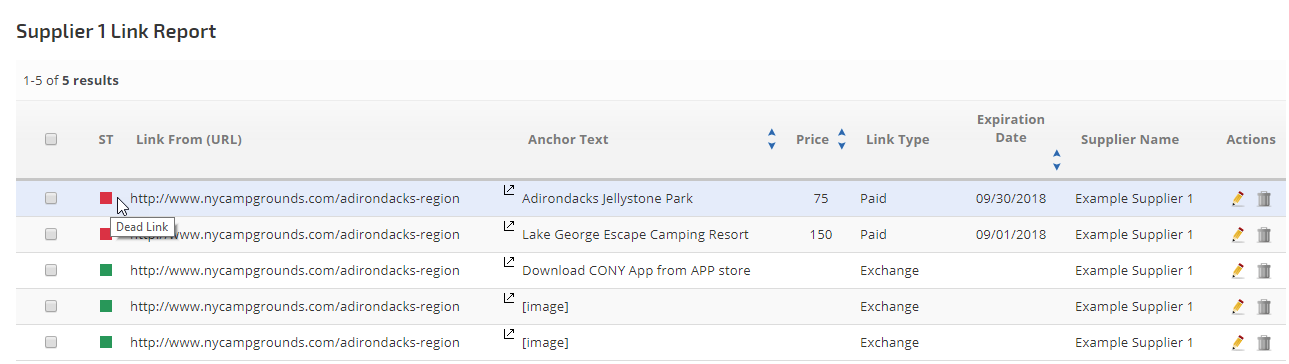This screenshot has height=364, width=1289.
Task: Open the nycampgrounds URL in the last row
Action: pos(295,343)
